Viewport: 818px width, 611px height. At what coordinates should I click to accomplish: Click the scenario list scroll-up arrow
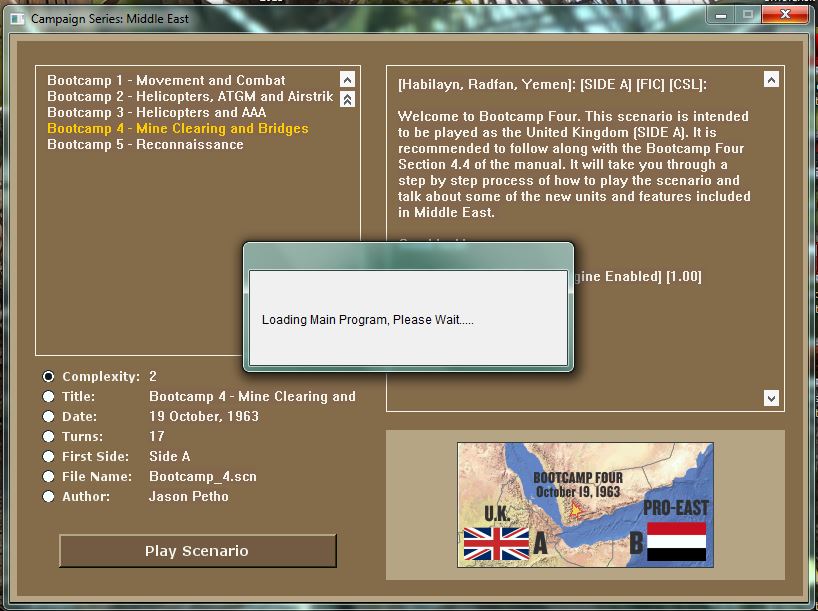coord(348,78)
